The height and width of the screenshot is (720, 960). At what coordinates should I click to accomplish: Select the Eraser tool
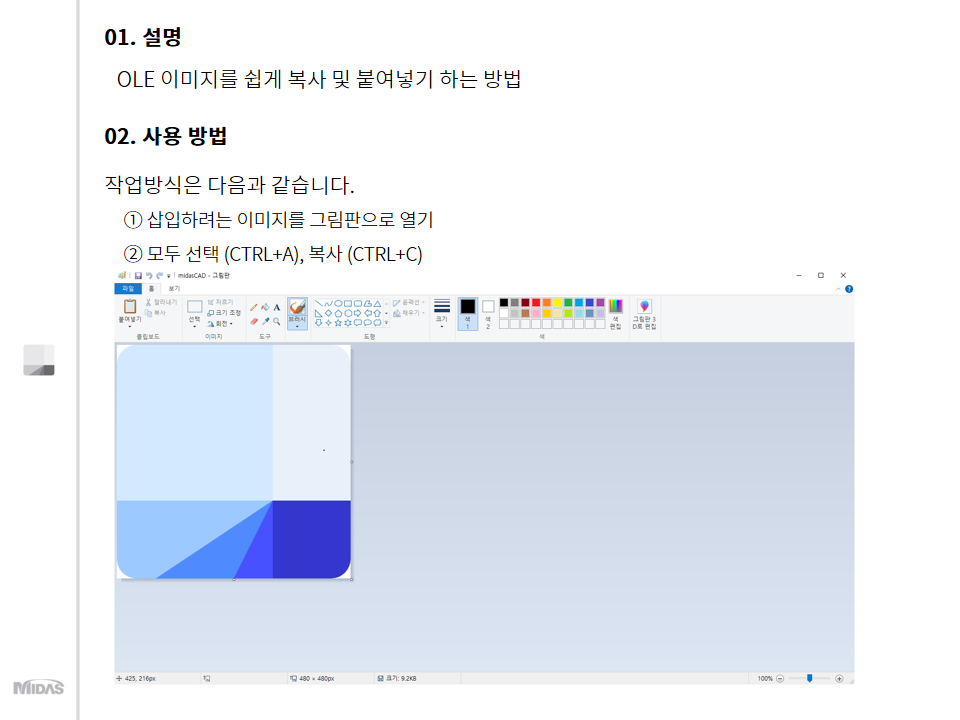point(253,321)
